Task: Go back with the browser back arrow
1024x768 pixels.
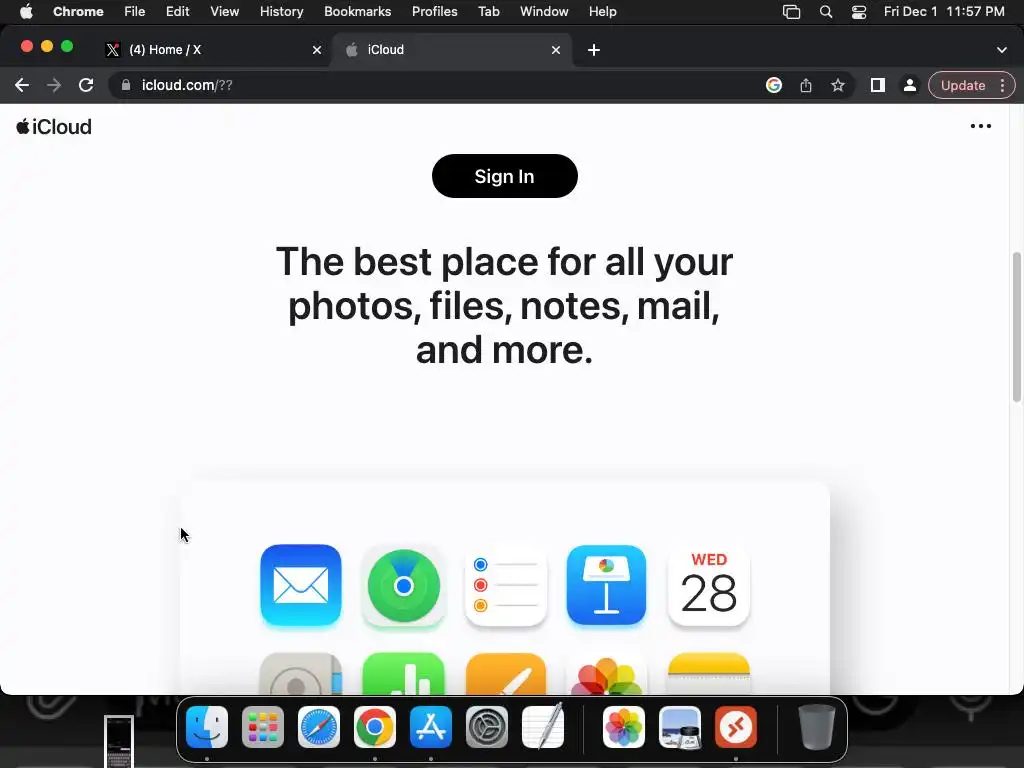Action: coord(22,86)
